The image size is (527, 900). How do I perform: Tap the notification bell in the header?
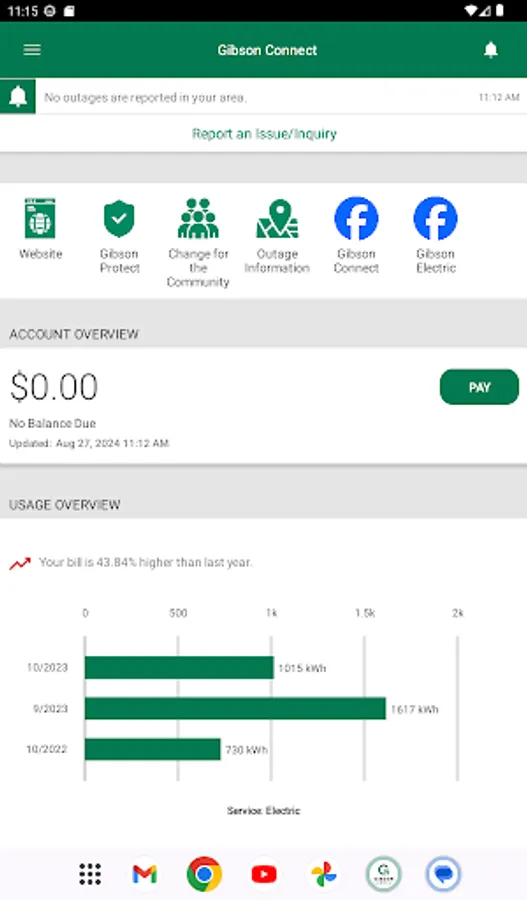[x=490, y=50]
